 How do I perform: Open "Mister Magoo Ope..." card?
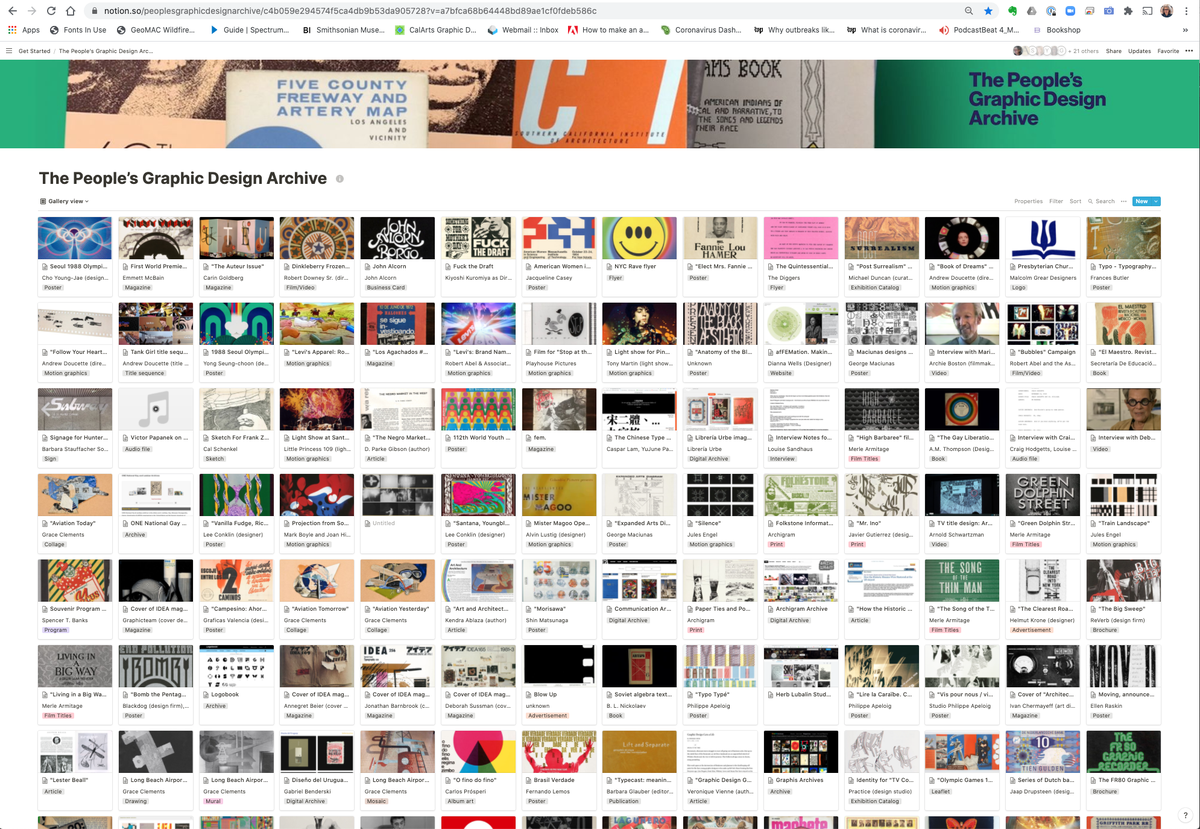(559, 513)
